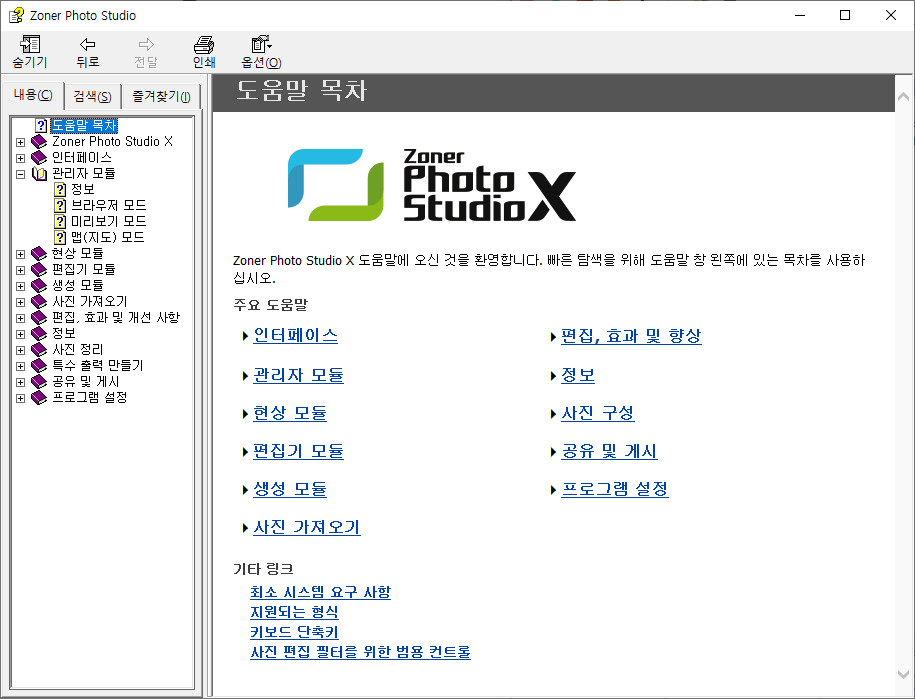Click the book icon next to 인터페이스
Viewport: 915px width, 699px height.
tap(39, 158)
